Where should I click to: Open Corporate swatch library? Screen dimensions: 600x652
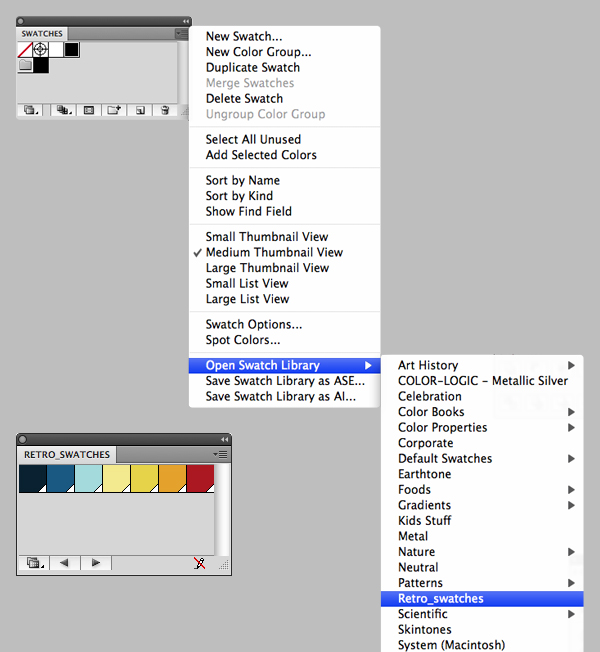coord(482,443)
